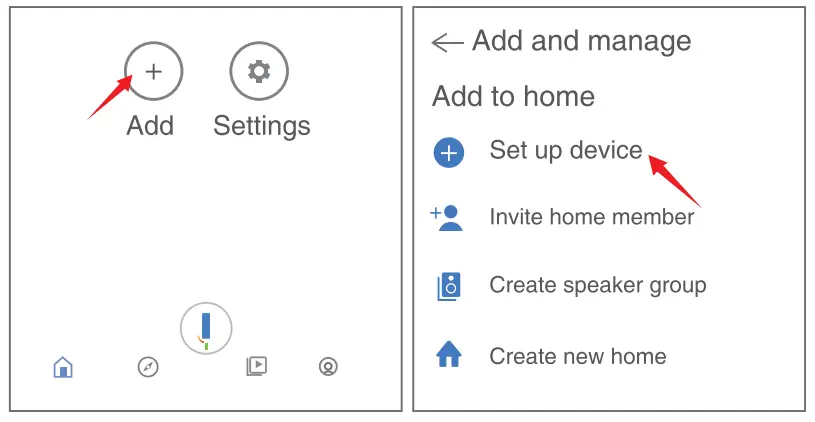The height and width of the screenshot is (422, 815).
Task: Open the Media tab icon
Action: 256,366
